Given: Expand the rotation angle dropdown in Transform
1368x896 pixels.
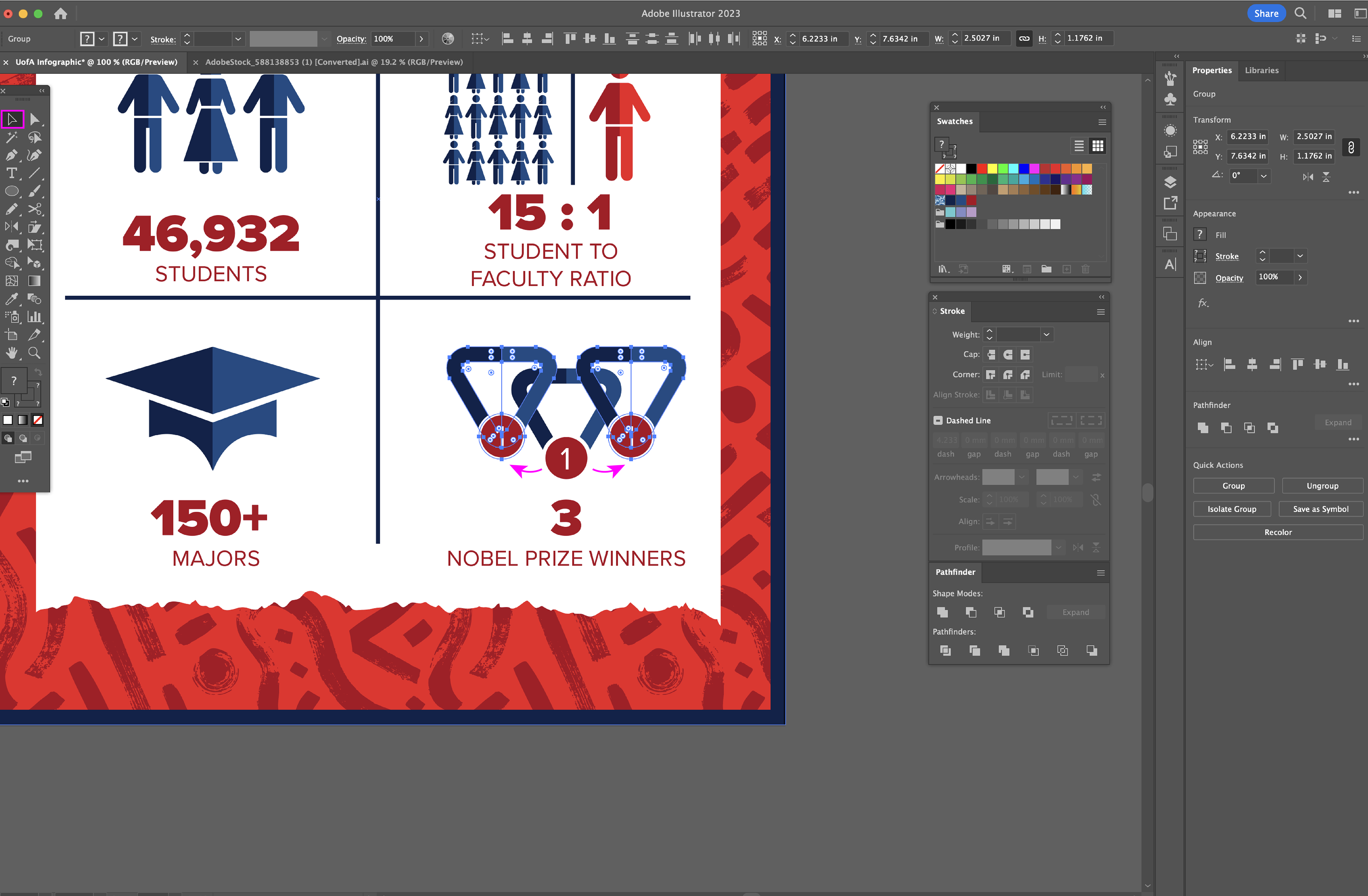Looking at the screenshot, I should (1263, 176).
